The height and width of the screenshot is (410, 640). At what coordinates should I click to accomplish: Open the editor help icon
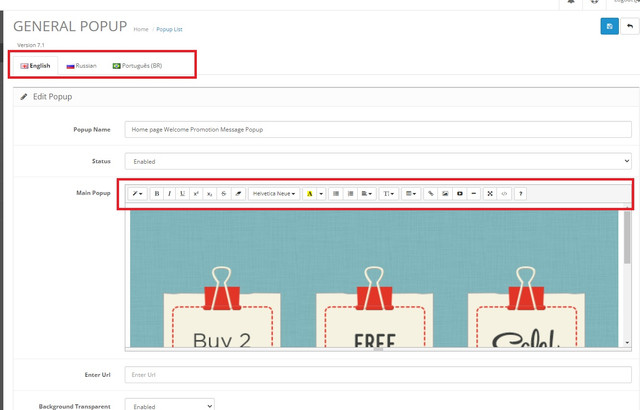tap(520, 194)
